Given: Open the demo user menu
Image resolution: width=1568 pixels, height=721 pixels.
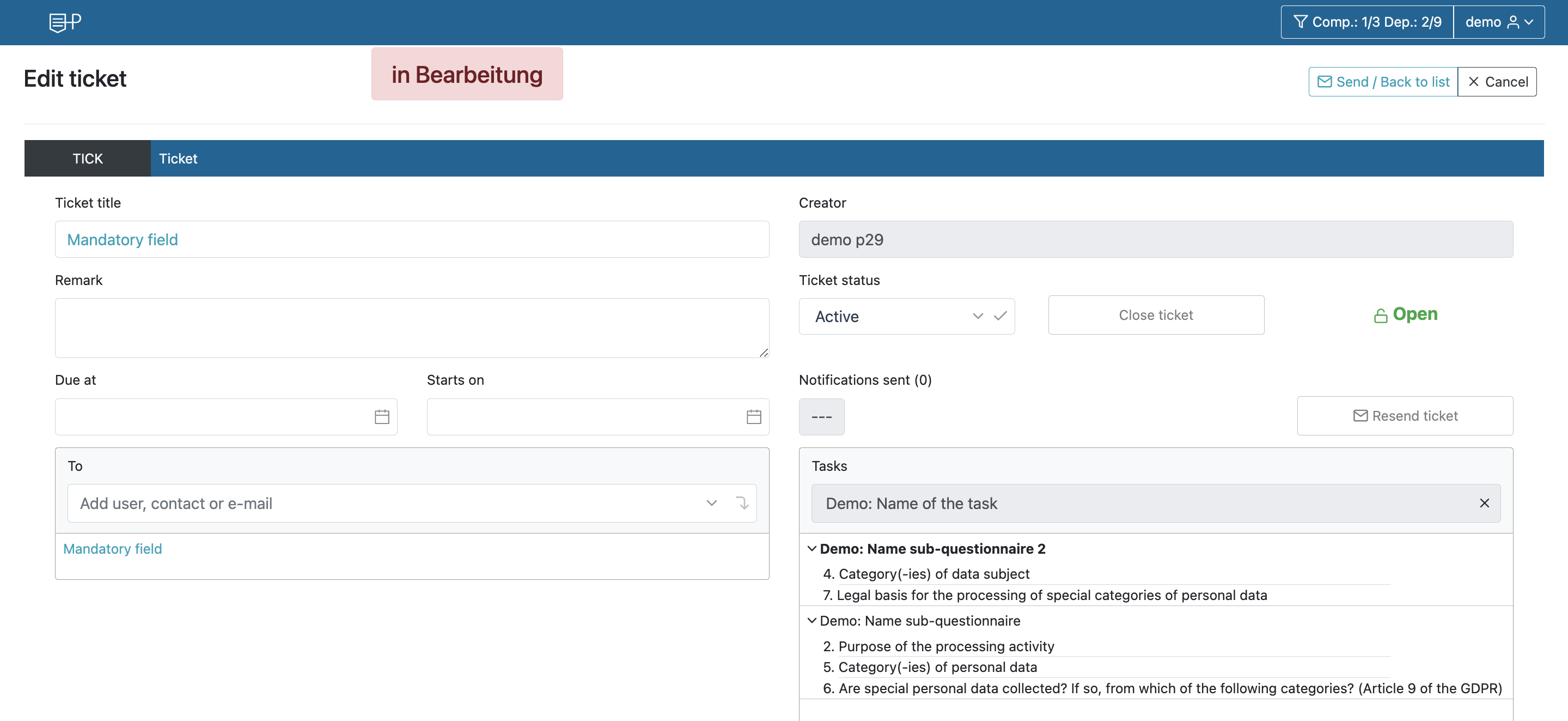Looking at the screenshot, I should click(x=1499, y=22).
